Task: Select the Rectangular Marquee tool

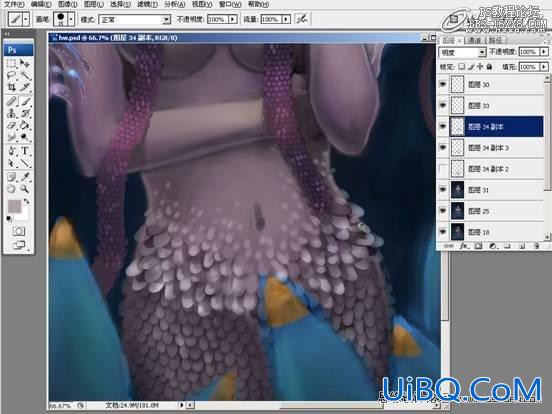Action: pyautogui.click(x=12, y=64)
